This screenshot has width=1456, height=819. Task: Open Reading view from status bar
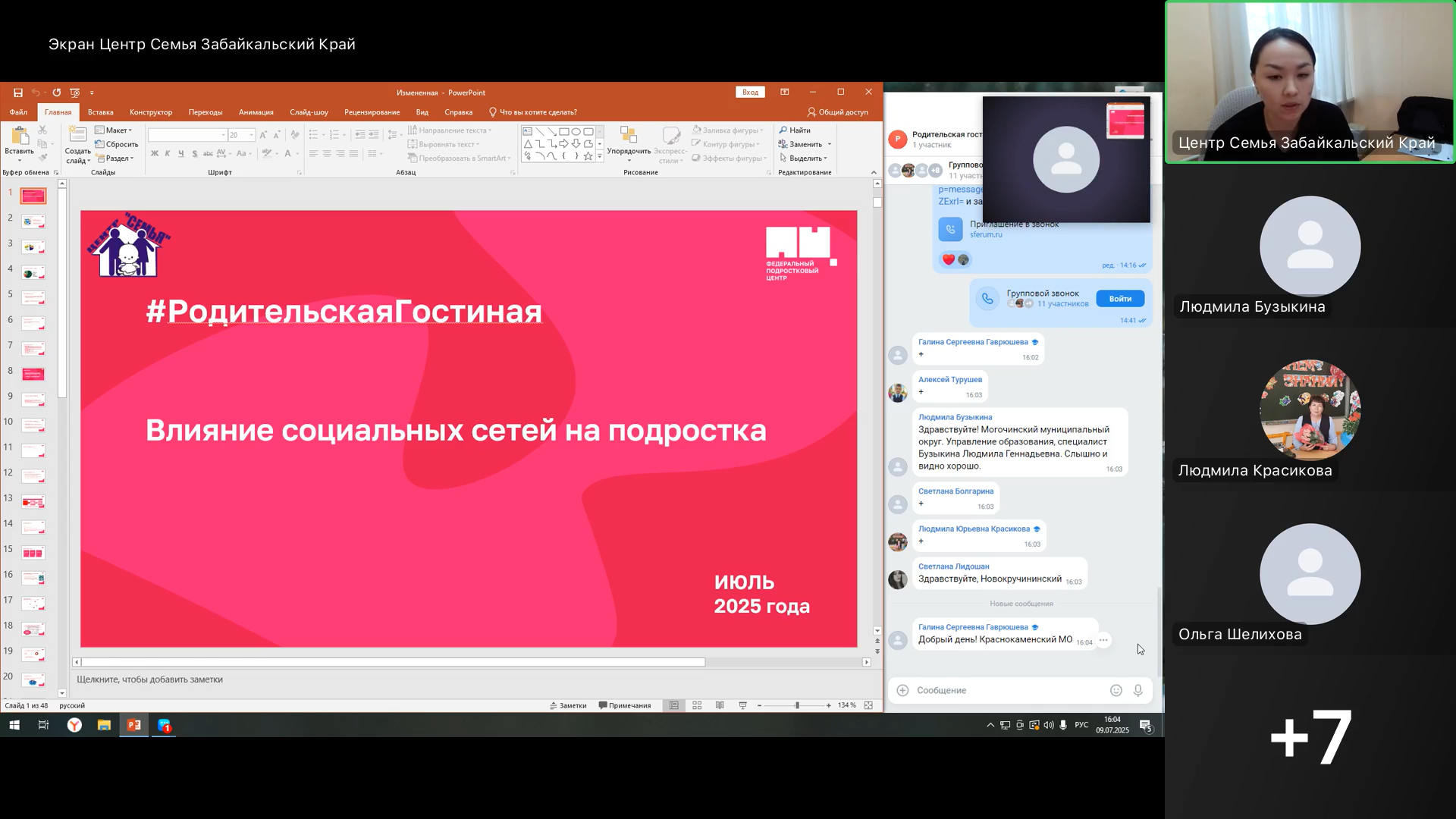coord(720,705)
